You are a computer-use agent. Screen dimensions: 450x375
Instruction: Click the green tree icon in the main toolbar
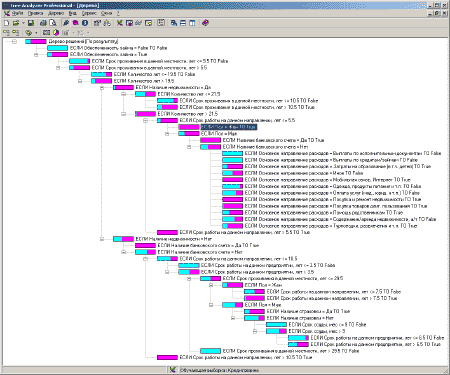tap(120, 23)
